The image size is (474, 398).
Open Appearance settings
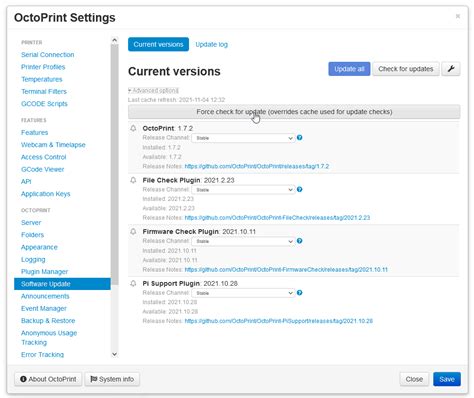[x=39, y=247]
